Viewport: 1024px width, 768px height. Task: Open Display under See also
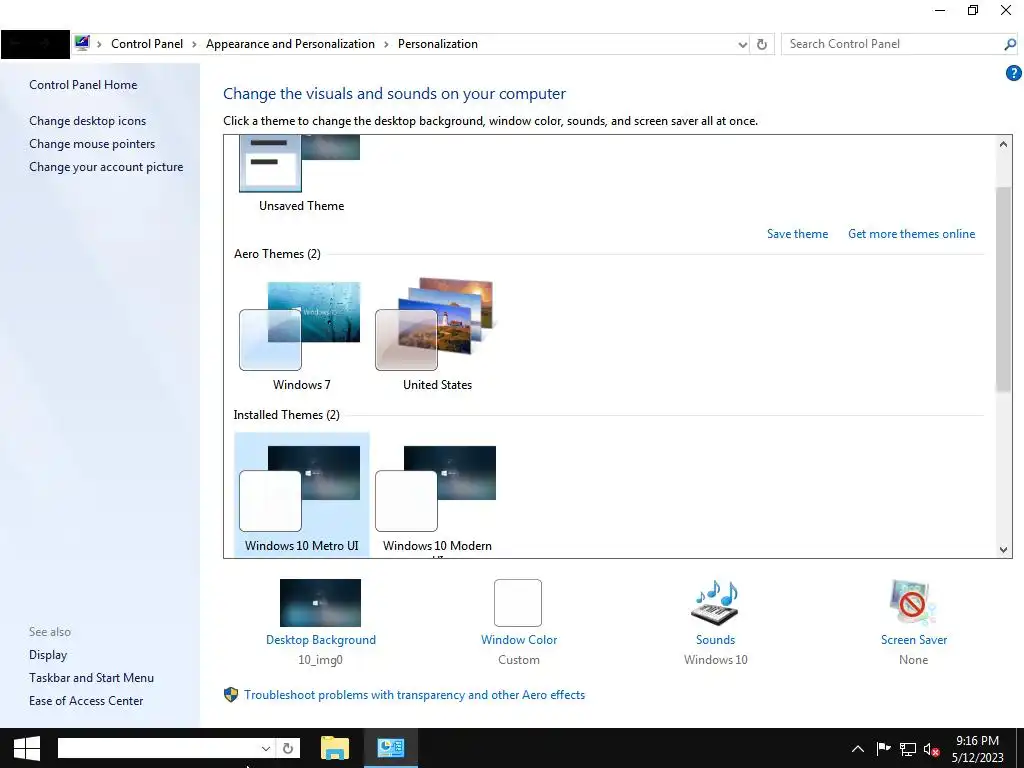[x=48, y=655]
